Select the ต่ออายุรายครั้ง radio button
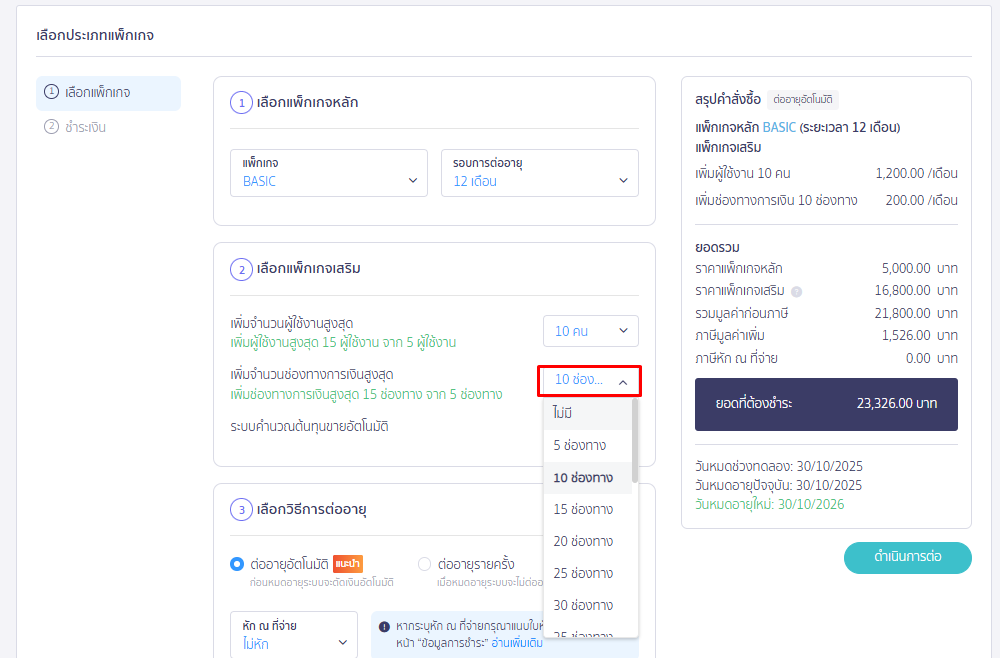Viewport: 1000px width, 658px height. pyautogui.click(x=425, y=564)
